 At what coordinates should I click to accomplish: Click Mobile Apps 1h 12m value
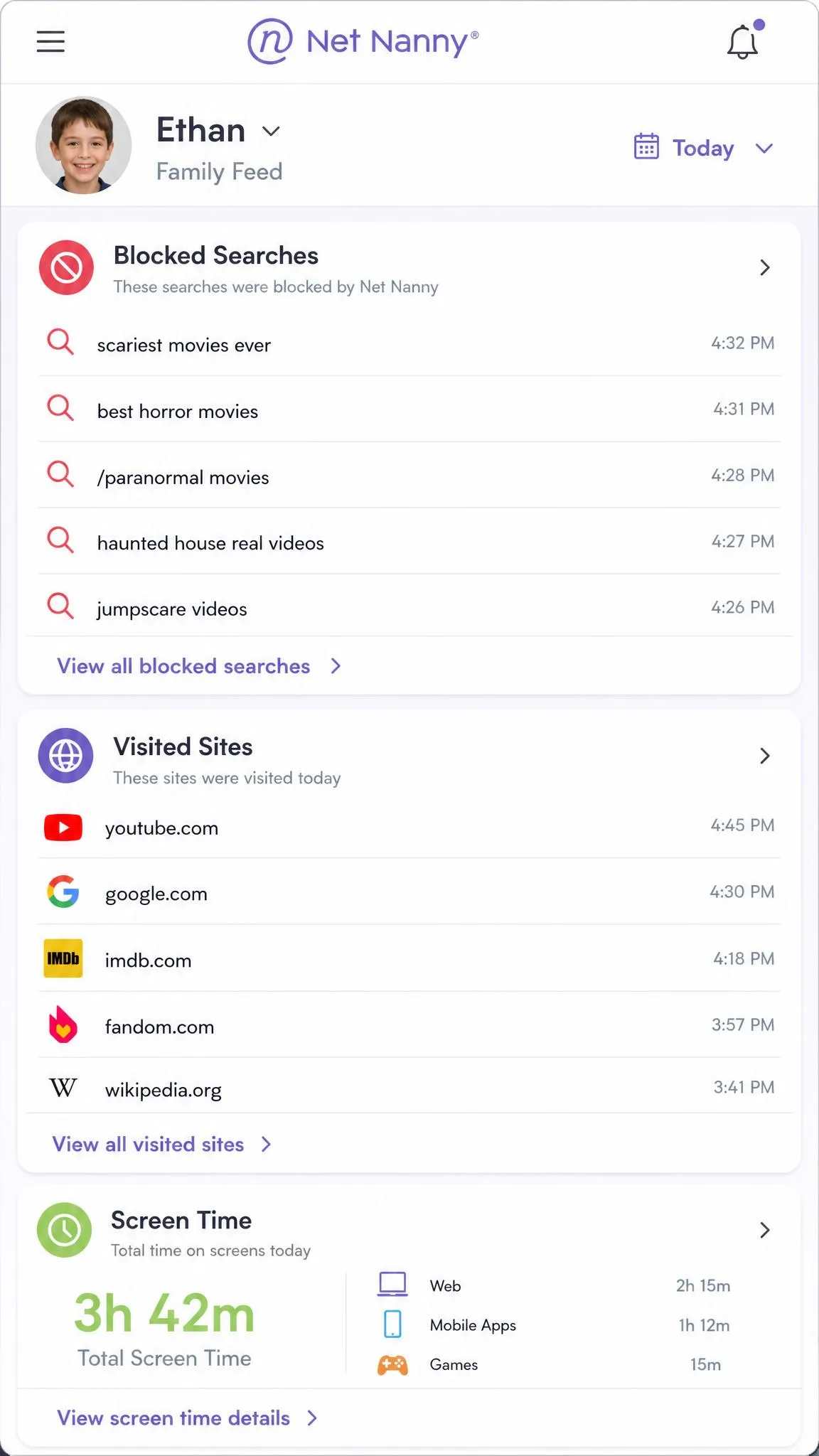click(x=704, y=1325)
